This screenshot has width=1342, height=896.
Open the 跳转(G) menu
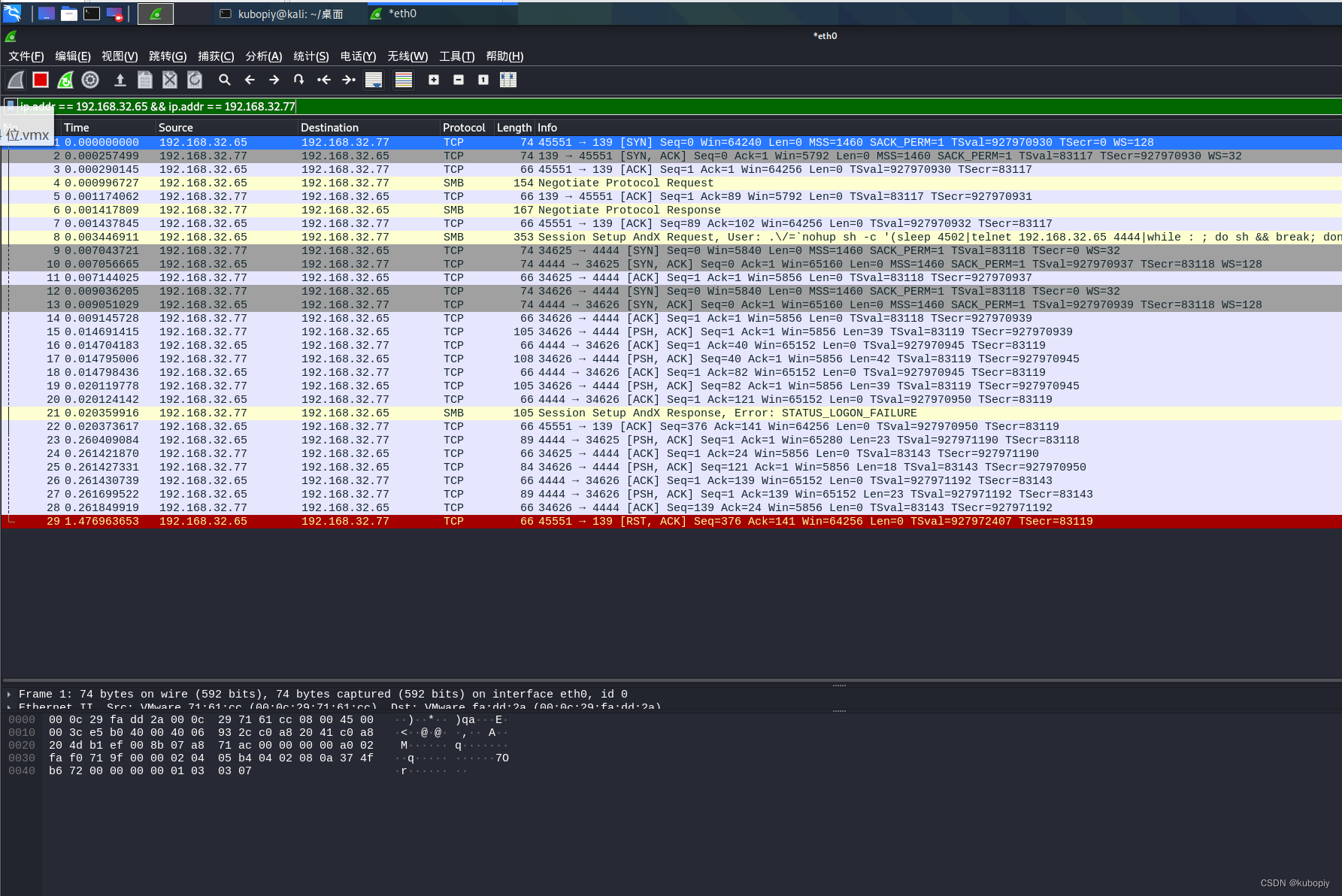coord(168,56)
